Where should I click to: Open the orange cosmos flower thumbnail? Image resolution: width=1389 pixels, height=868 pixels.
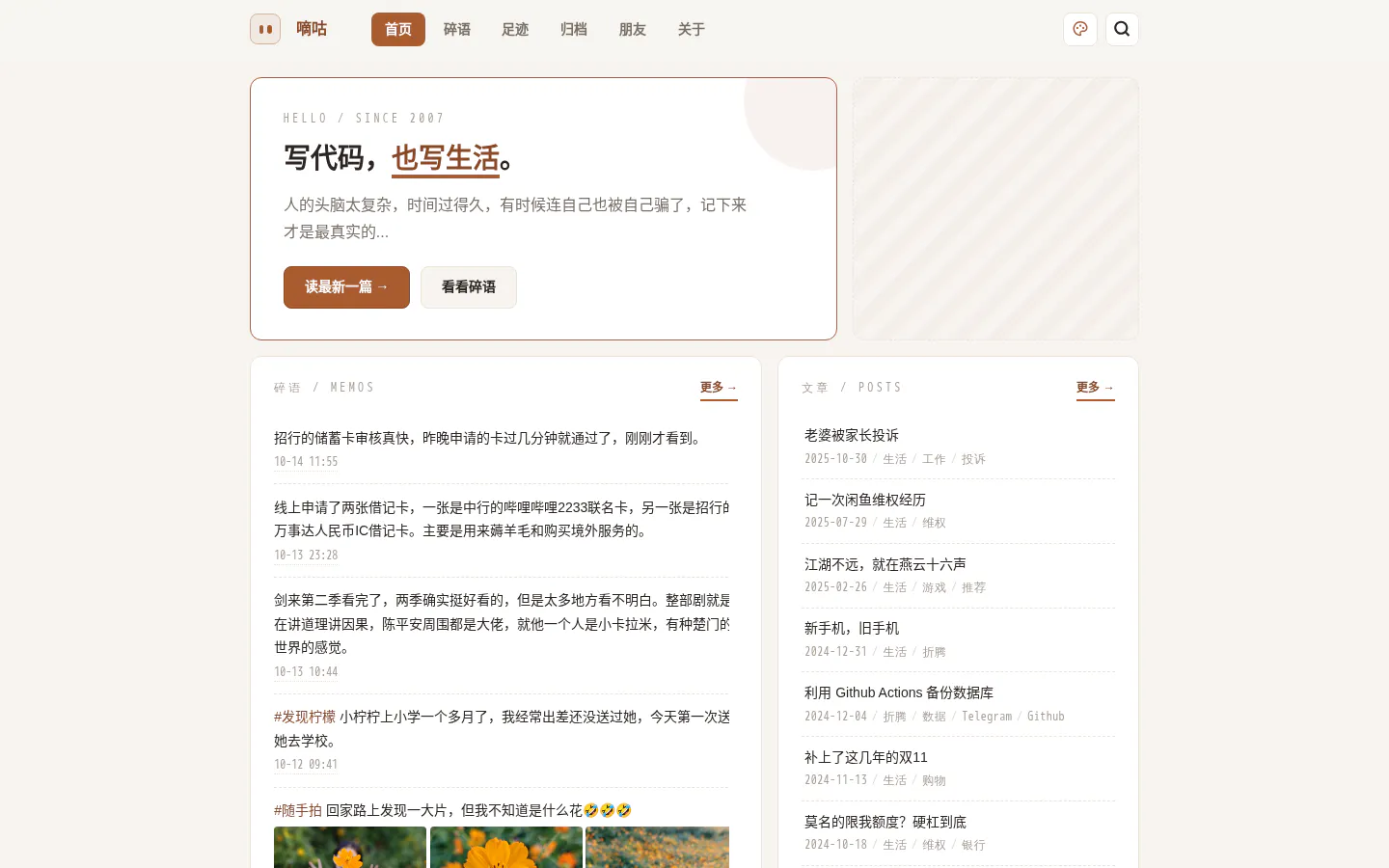506,848
